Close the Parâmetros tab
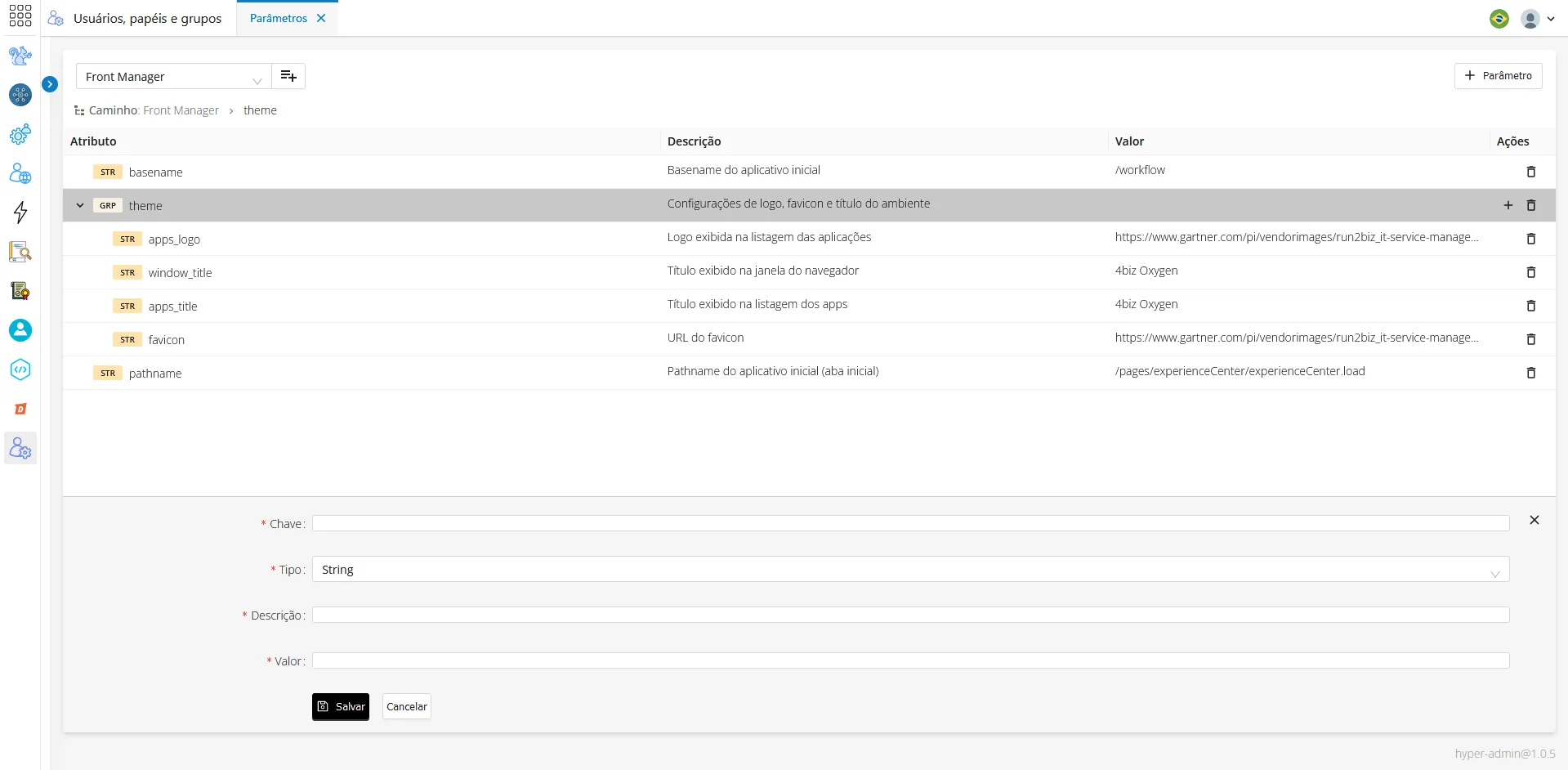This screenshot has height=770, width=1568. click(x=321, y=18)
